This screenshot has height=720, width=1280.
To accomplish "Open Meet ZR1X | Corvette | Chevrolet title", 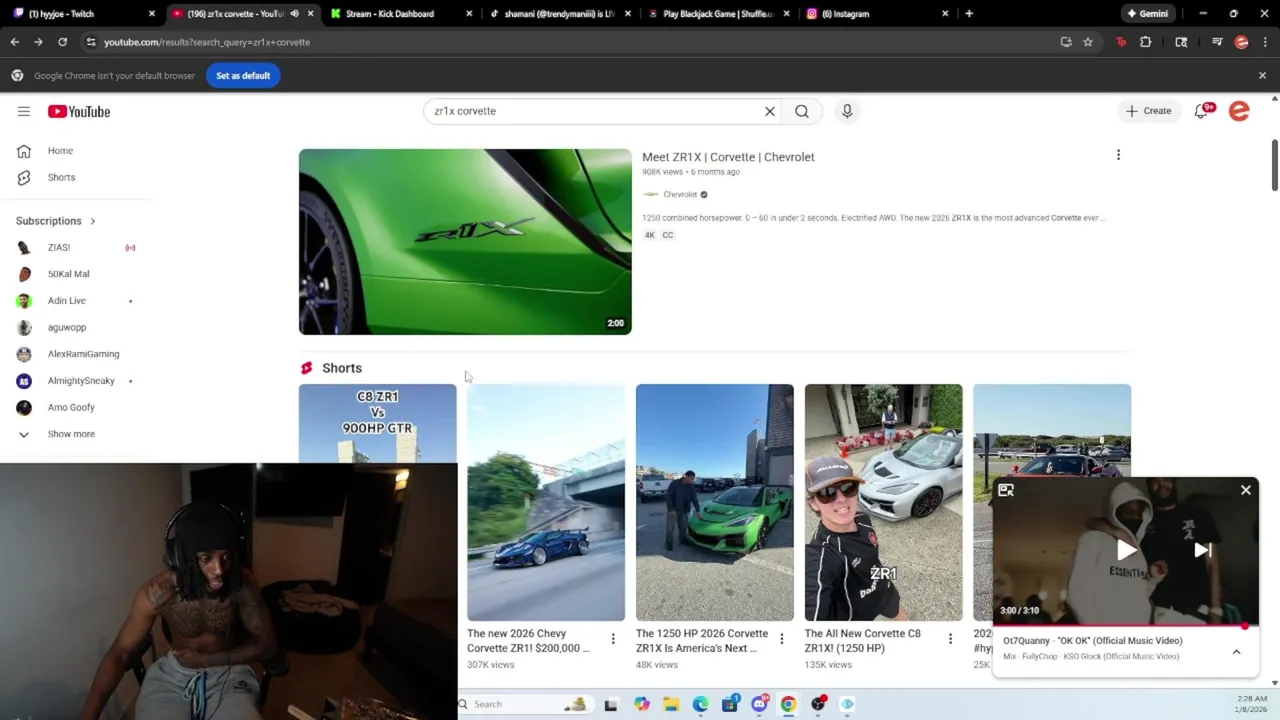I will tap(728, 157).
